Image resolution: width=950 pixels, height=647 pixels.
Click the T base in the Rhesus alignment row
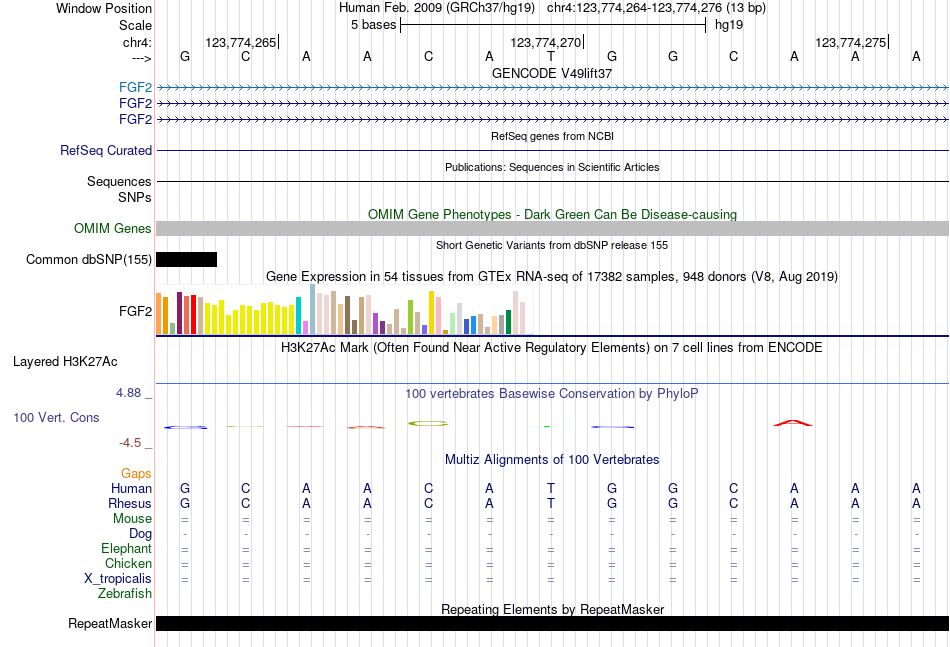click(551, 503)
